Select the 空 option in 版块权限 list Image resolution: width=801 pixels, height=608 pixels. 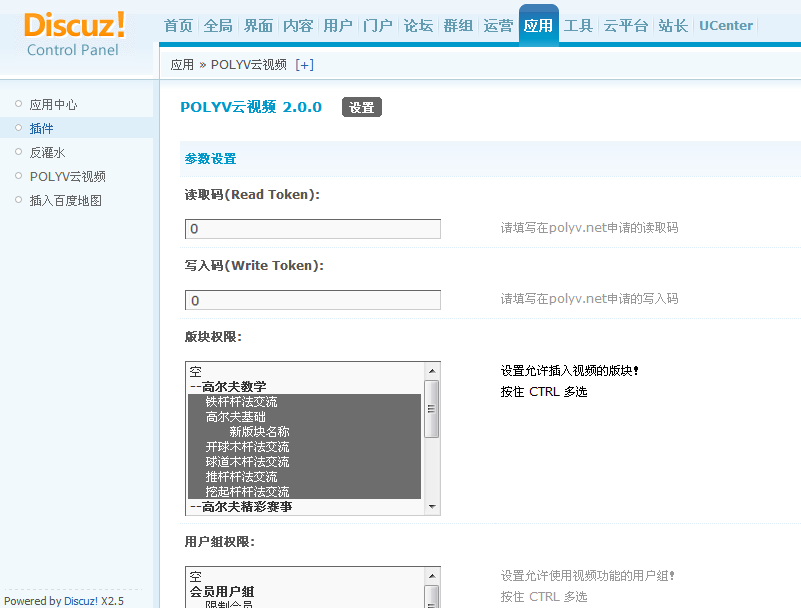point(196,372)
